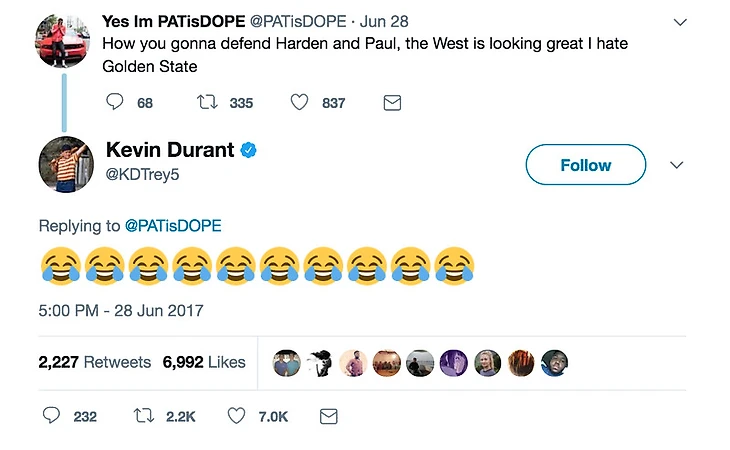Viewport: 730px width, 450px height.
Task: Follow Kevin Durant
Action: [x=586, y=165]
